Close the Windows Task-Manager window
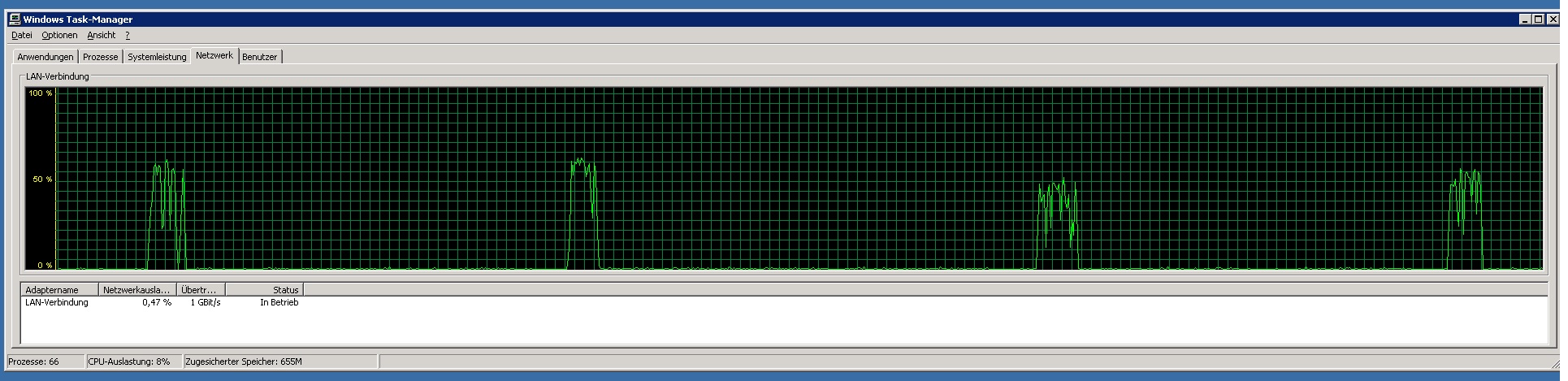 [1552, 19]
